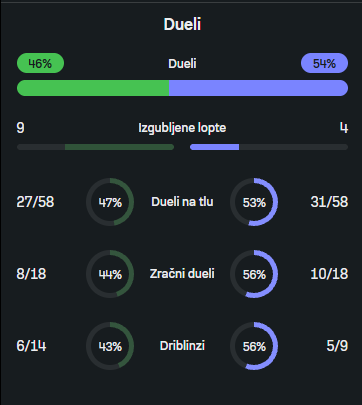Image resolution: width=362 pixels, height=405 pixels.
Task: Click the Izgubljene lopte label
Action: [182, 128]
